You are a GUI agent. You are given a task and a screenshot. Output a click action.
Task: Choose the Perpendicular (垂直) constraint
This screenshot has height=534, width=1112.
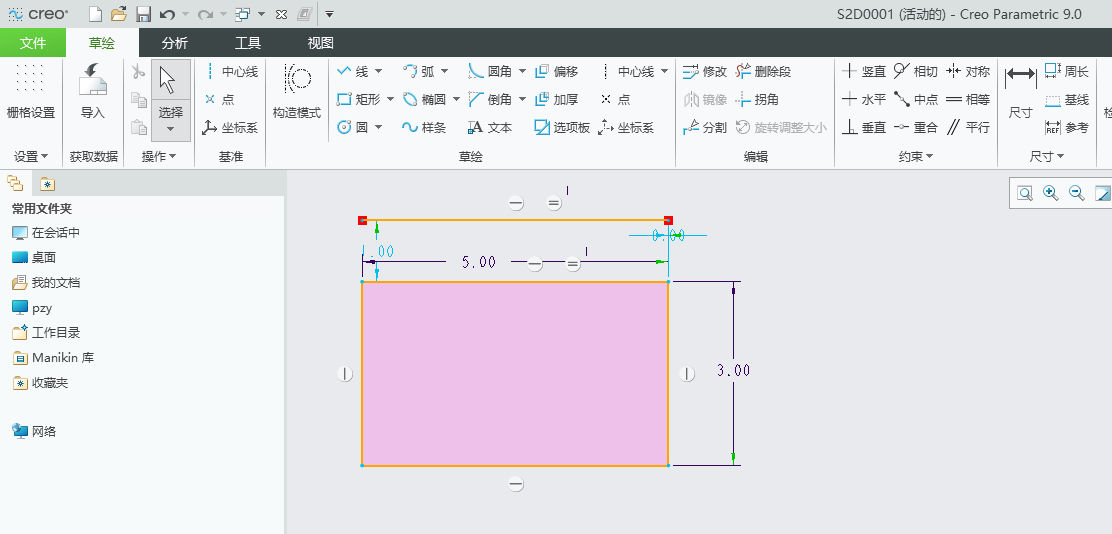(863, 127)
